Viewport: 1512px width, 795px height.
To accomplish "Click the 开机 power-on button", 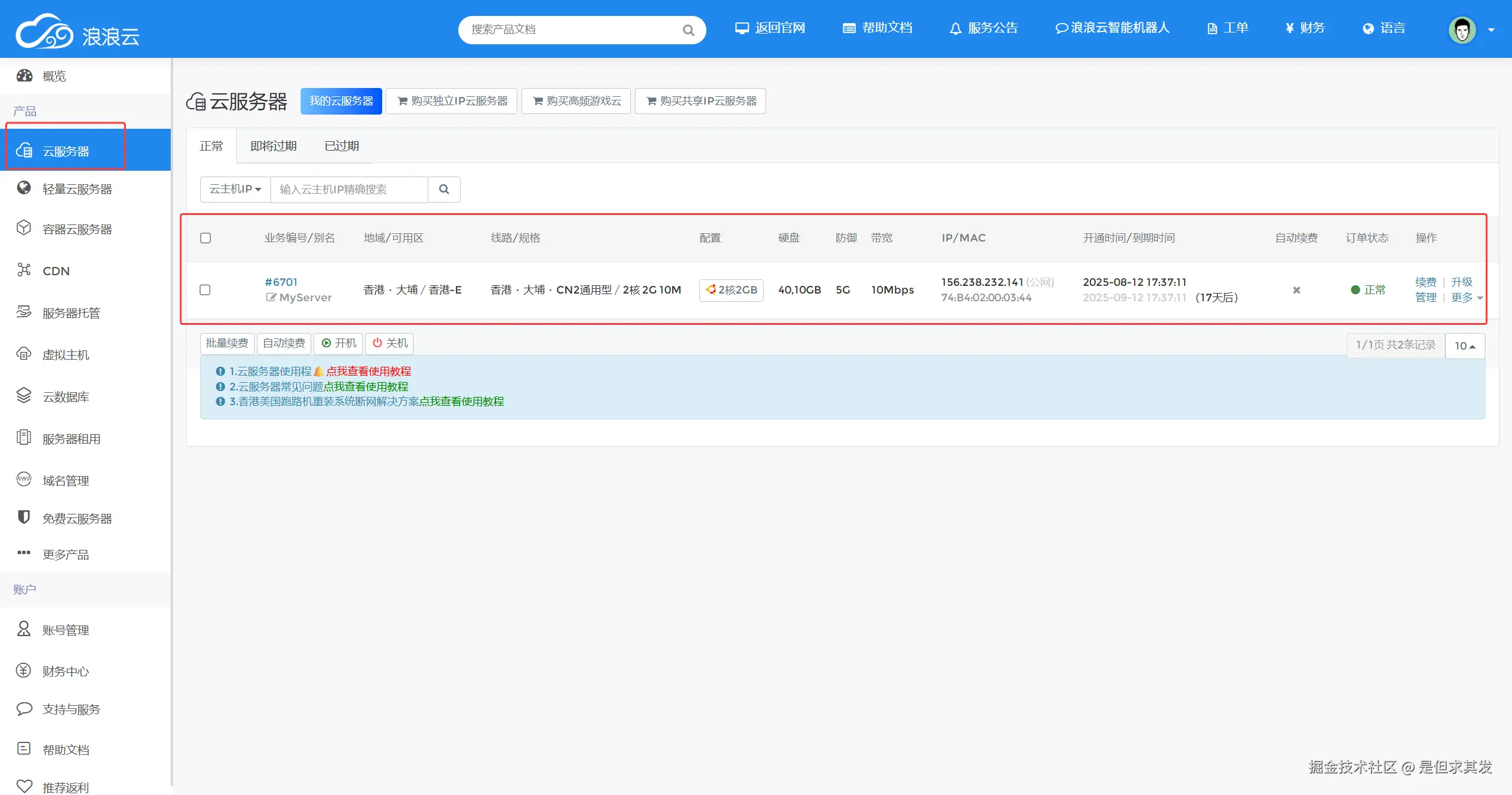I will 339,343.
